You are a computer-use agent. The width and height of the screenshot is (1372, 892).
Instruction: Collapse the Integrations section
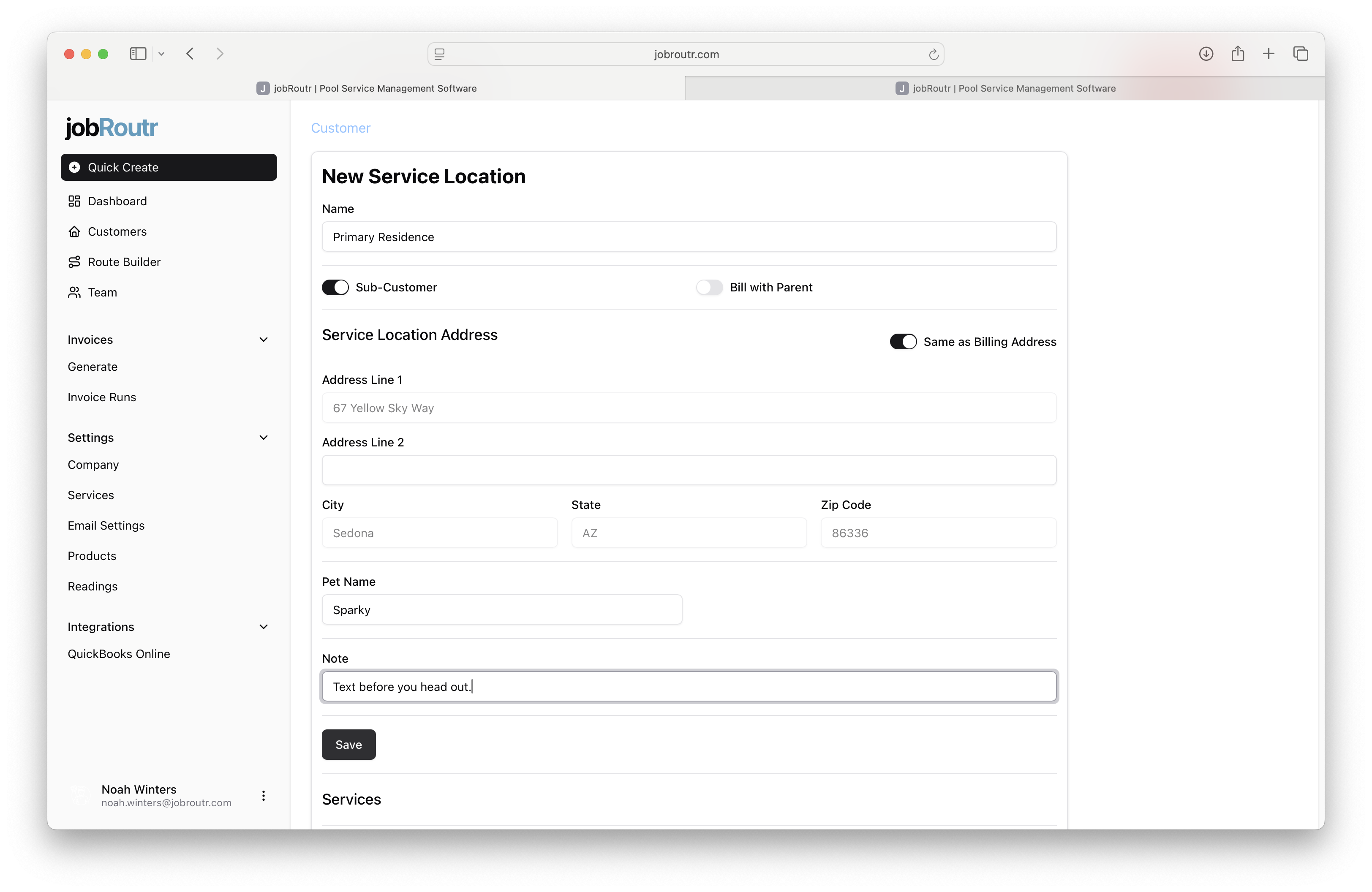(x=264, y=627)
